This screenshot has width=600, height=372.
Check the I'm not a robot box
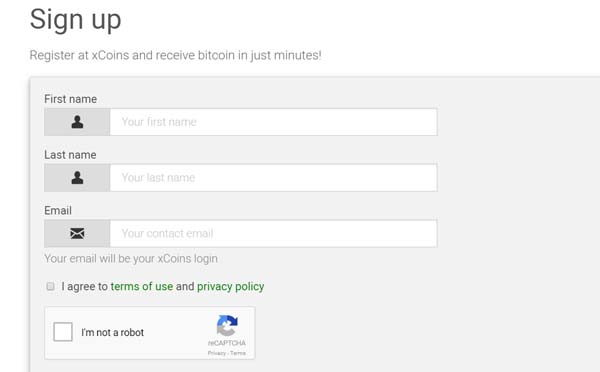coord(63,332)
